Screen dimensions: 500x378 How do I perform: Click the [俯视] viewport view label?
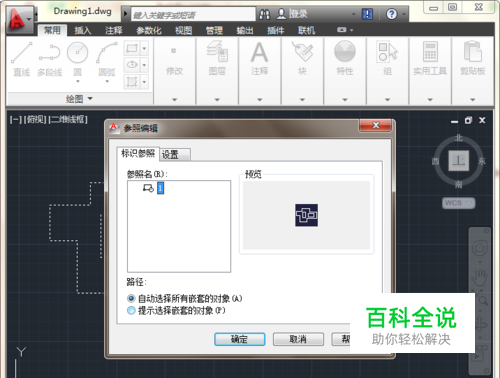(x=35, y=119)
